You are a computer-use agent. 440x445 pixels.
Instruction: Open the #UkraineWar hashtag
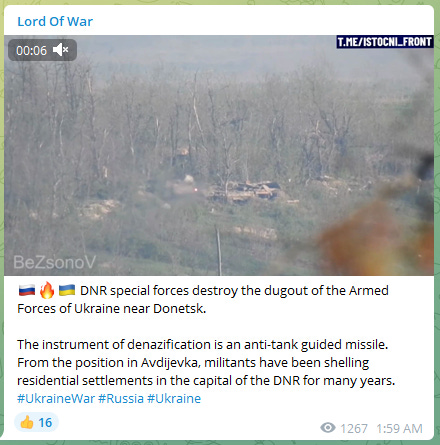tap(56, 398)
